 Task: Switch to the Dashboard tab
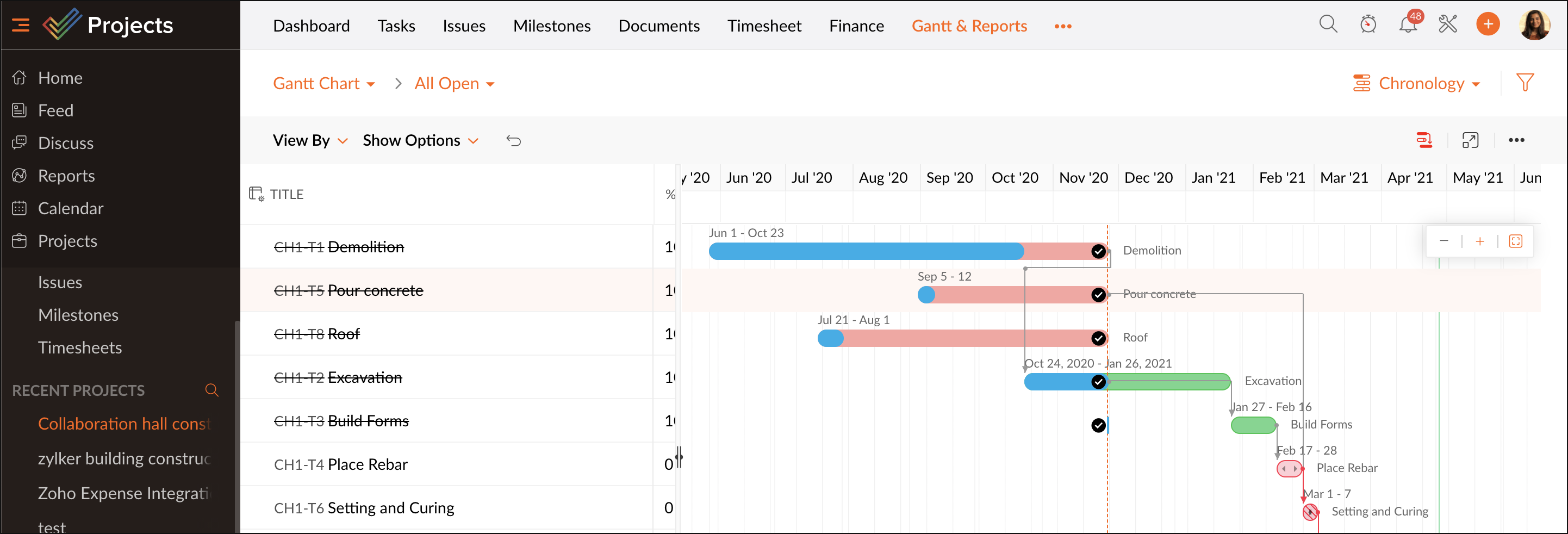tap(311, 26)
